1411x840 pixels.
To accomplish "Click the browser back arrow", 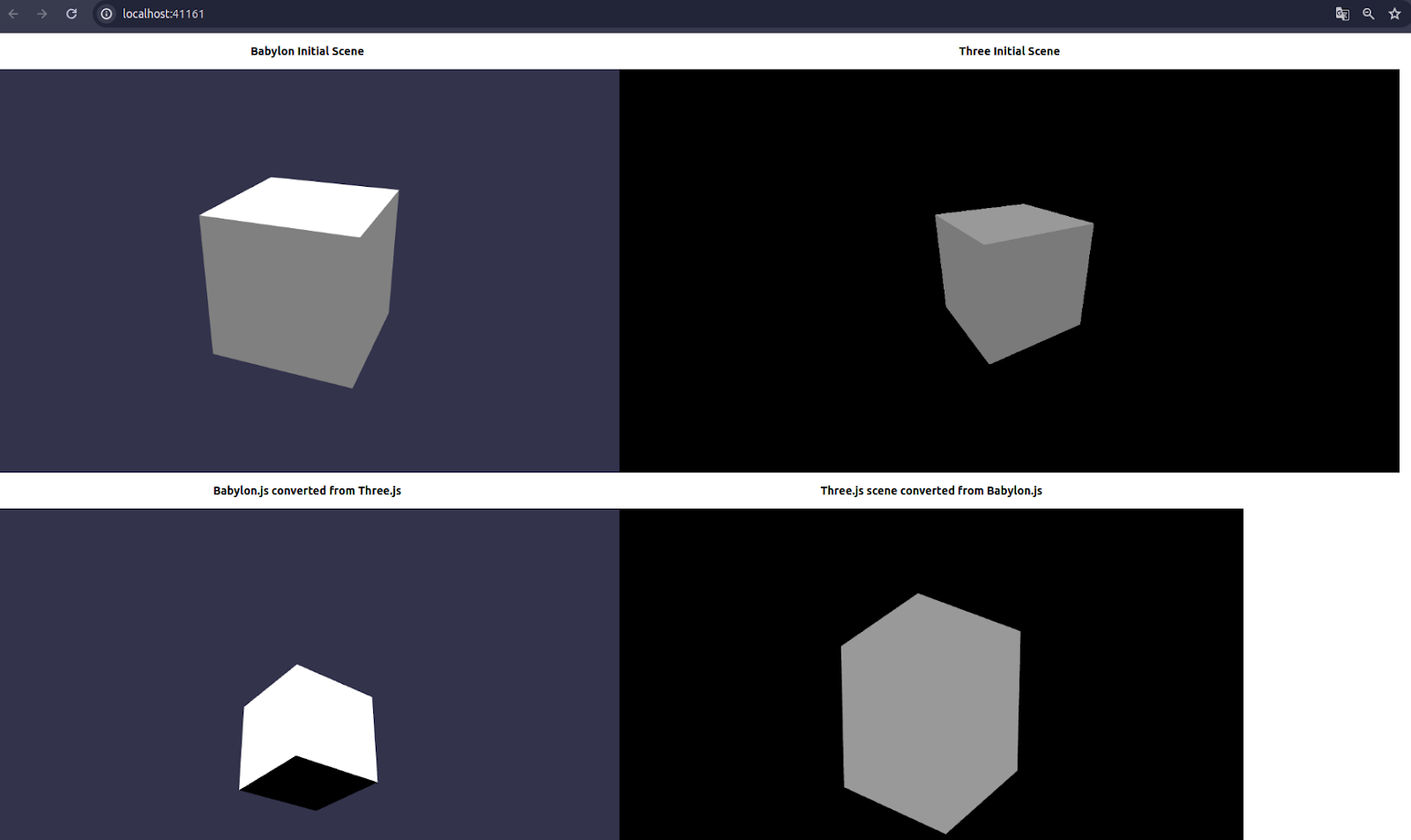I will 13,14.
